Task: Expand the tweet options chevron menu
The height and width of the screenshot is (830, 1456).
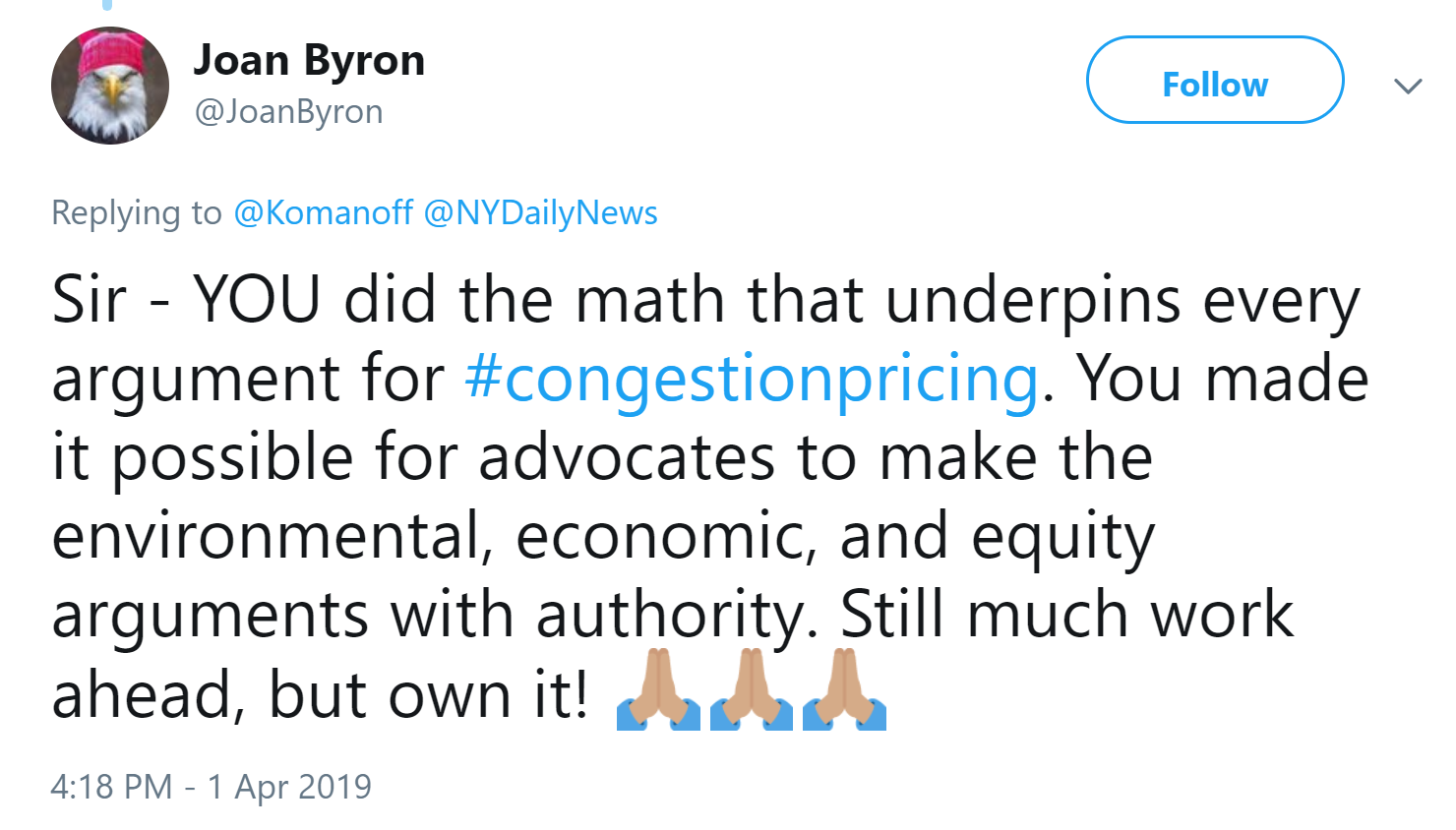Action: (x=1408, y=86)
